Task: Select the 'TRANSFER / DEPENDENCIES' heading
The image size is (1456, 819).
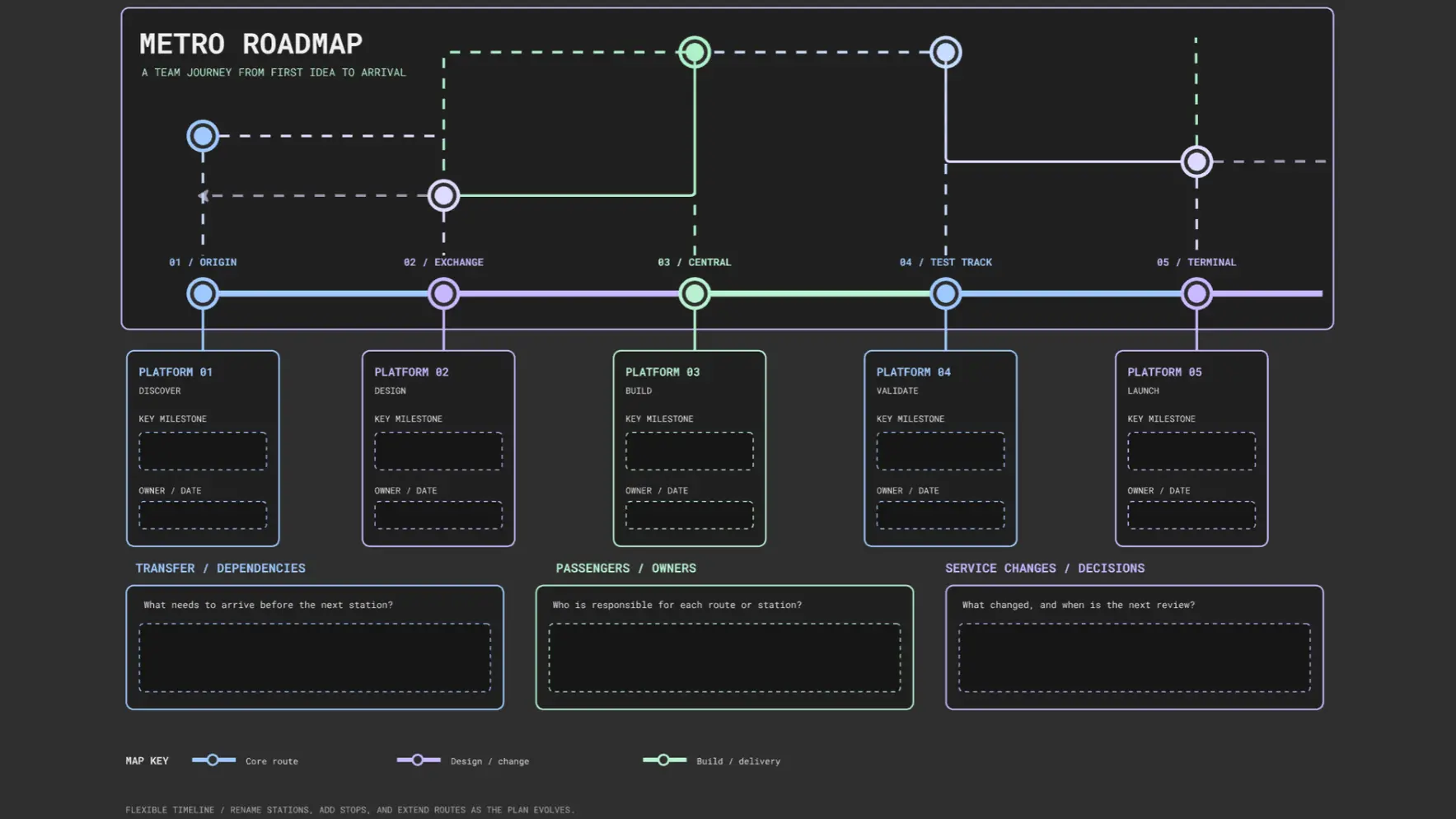Action: click(x=220, y=569)
